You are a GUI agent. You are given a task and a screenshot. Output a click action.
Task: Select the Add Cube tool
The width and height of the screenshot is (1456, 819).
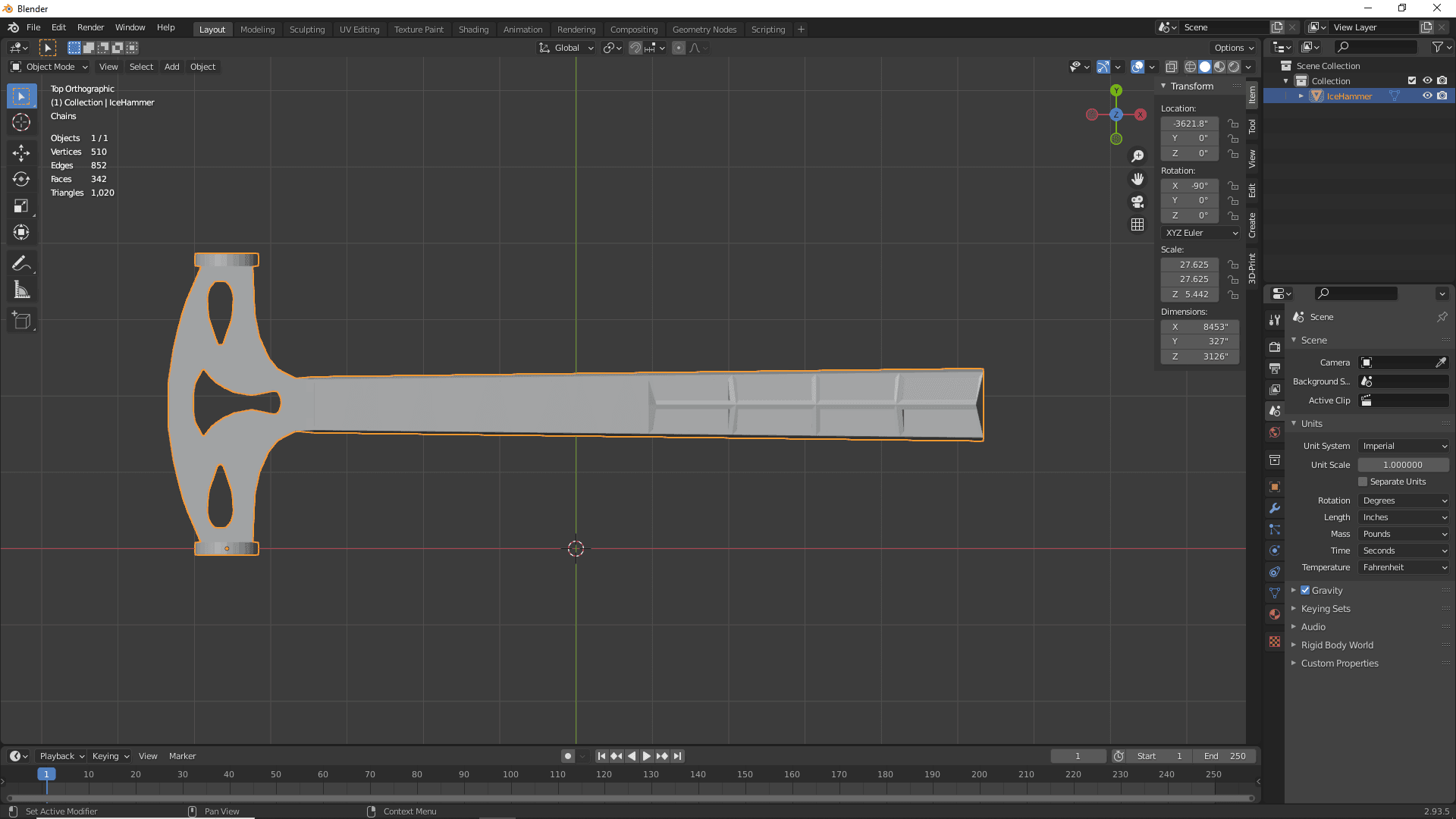tap(21, 322)
